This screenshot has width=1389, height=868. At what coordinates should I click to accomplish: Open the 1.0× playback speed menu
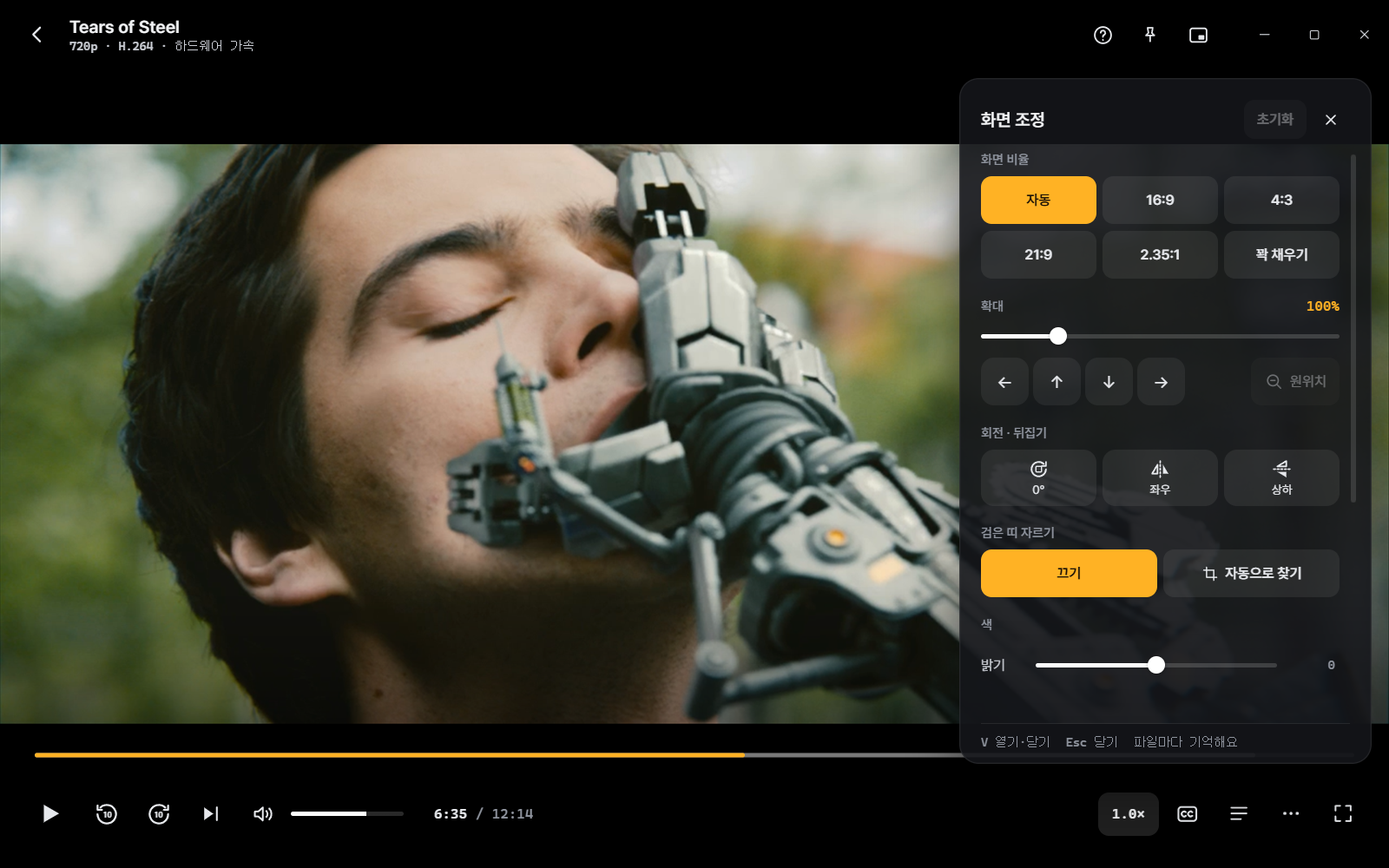tap(1129, 814)
